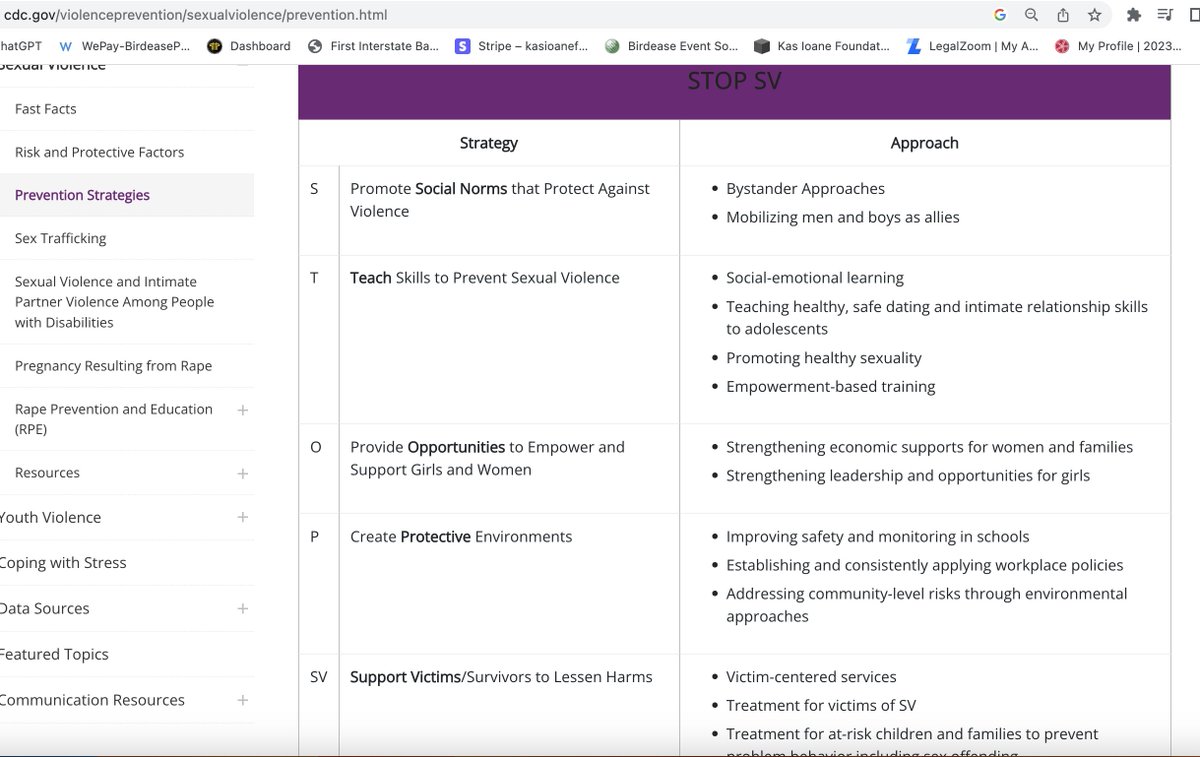Click 'Bystander Approaches' bullet
1200x757 pixels.
[805, 189]
